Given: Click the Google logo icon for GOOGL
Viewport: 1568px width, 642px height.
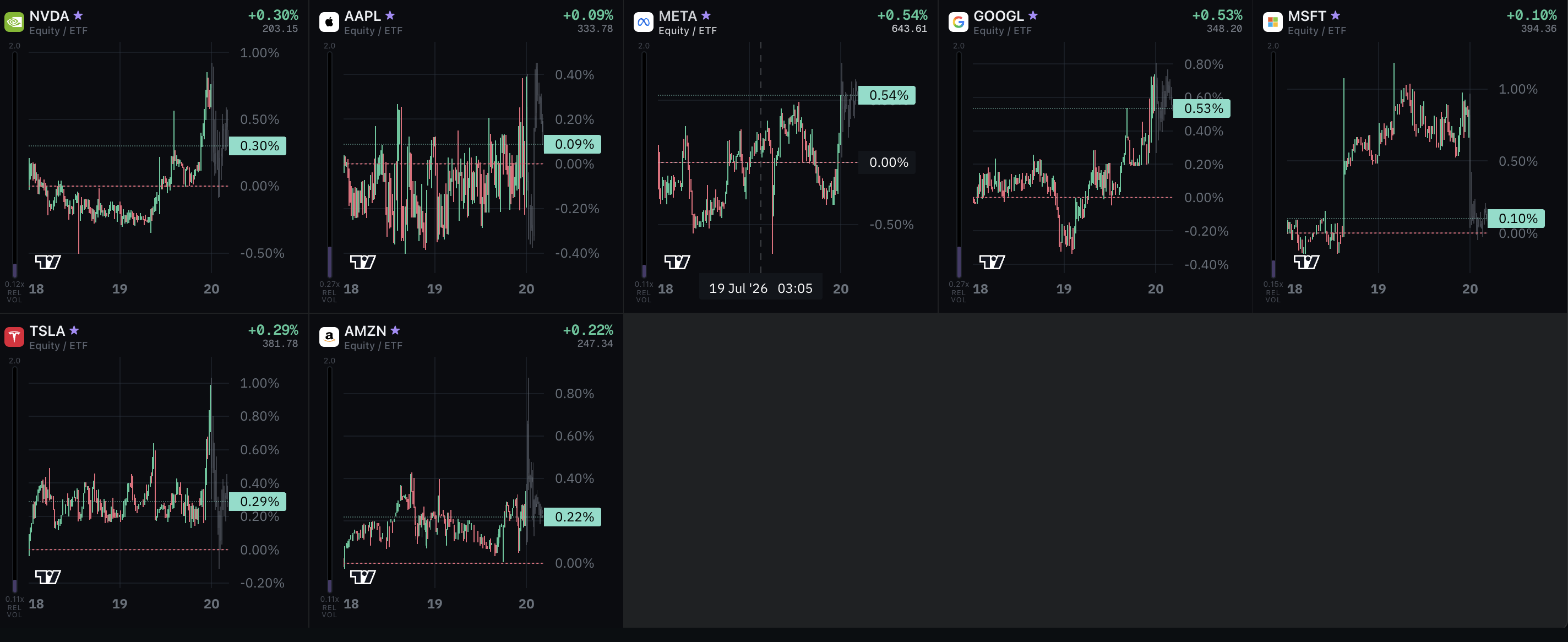Looking at the screenshot, I should click(958, 22).
